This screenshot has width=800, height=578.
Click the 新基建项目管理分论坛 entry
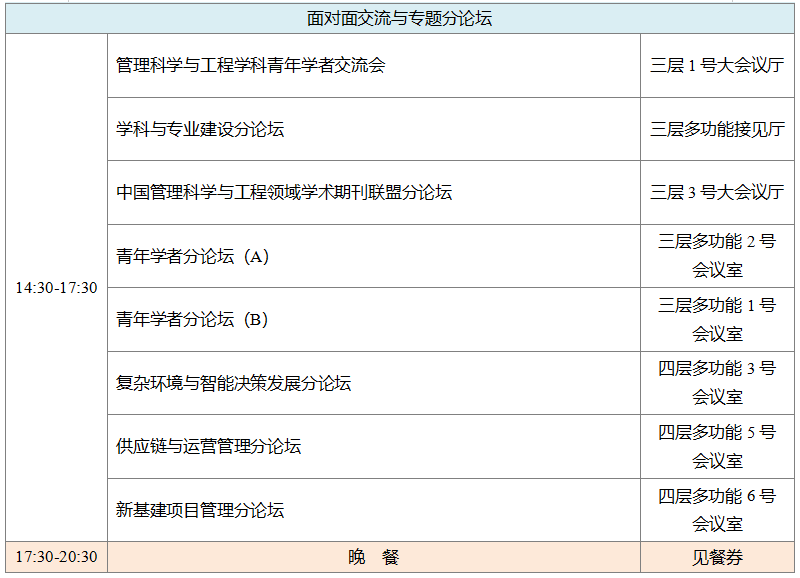(200, 511)
